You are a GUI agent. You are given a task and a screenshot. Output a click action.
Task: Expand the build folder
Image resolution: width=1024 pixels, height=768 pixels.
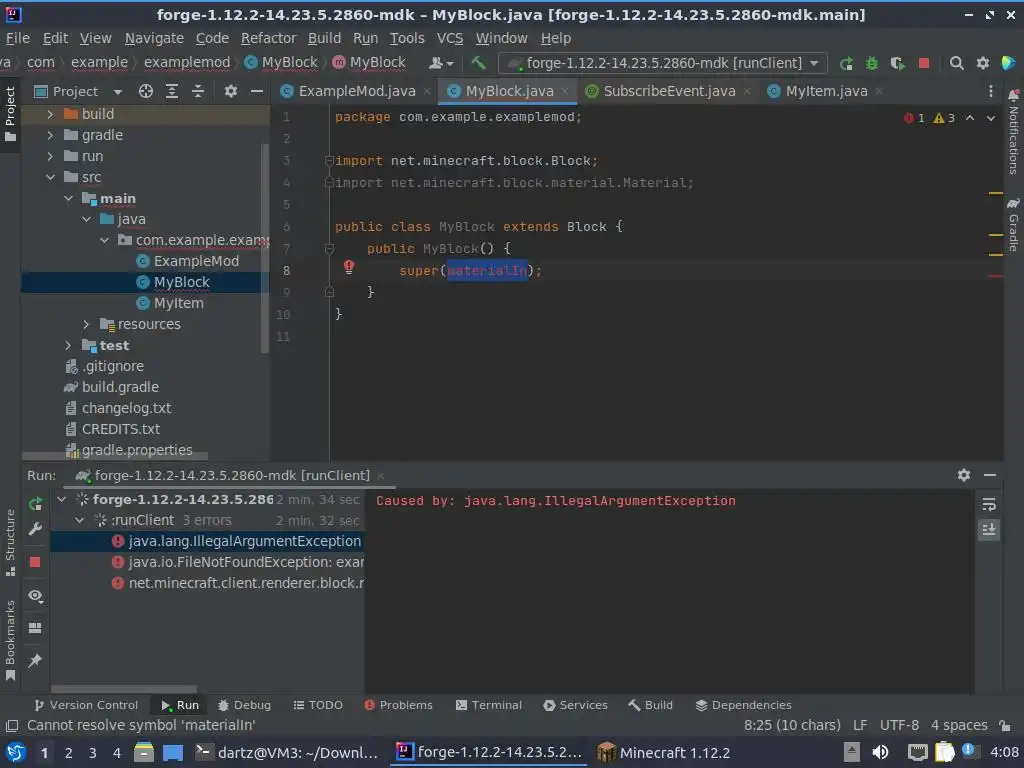tap(50, 114)
